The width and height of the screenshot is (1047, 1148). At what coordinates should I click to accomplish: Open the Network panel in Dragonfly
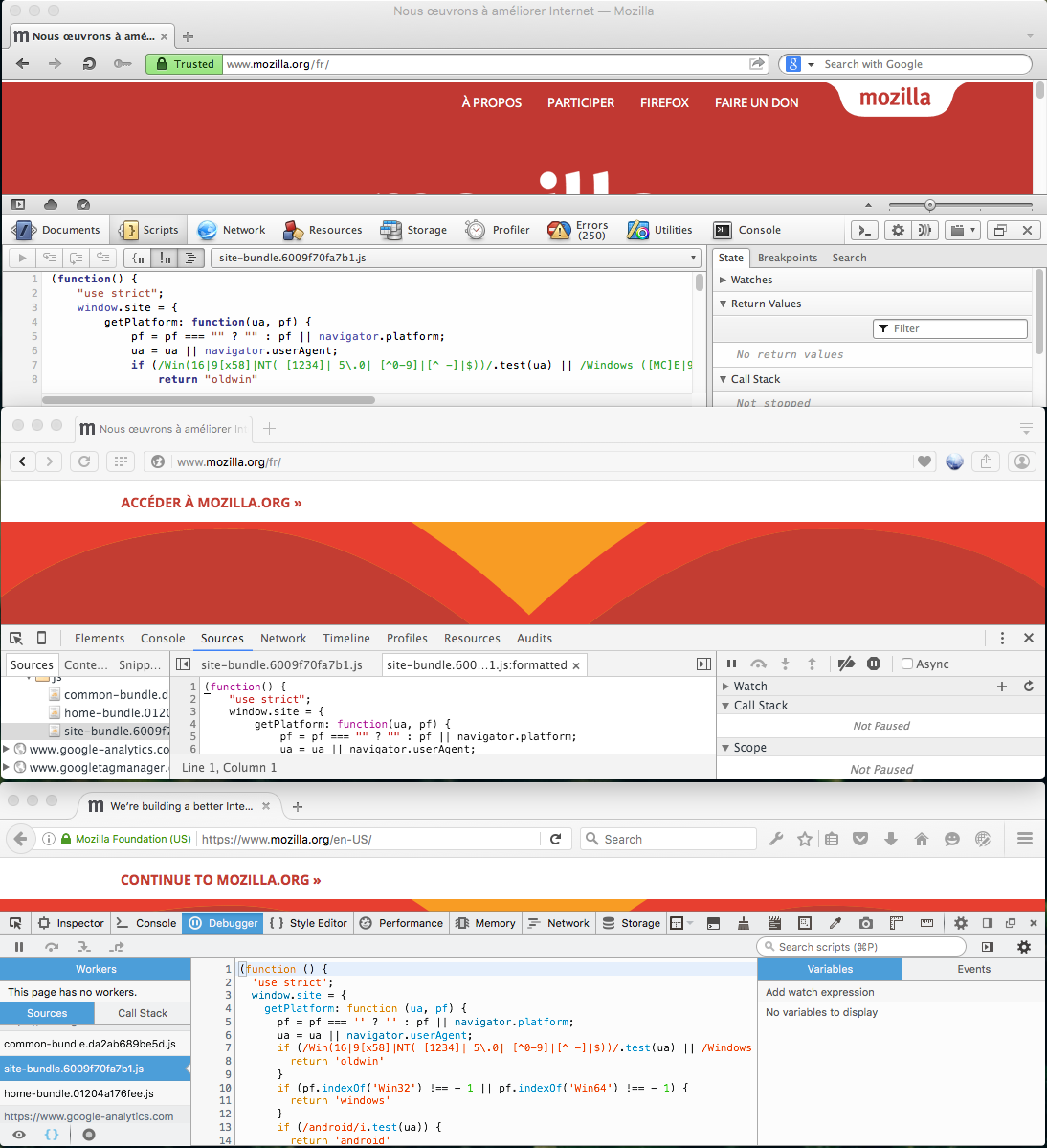(x=232, y=230)
